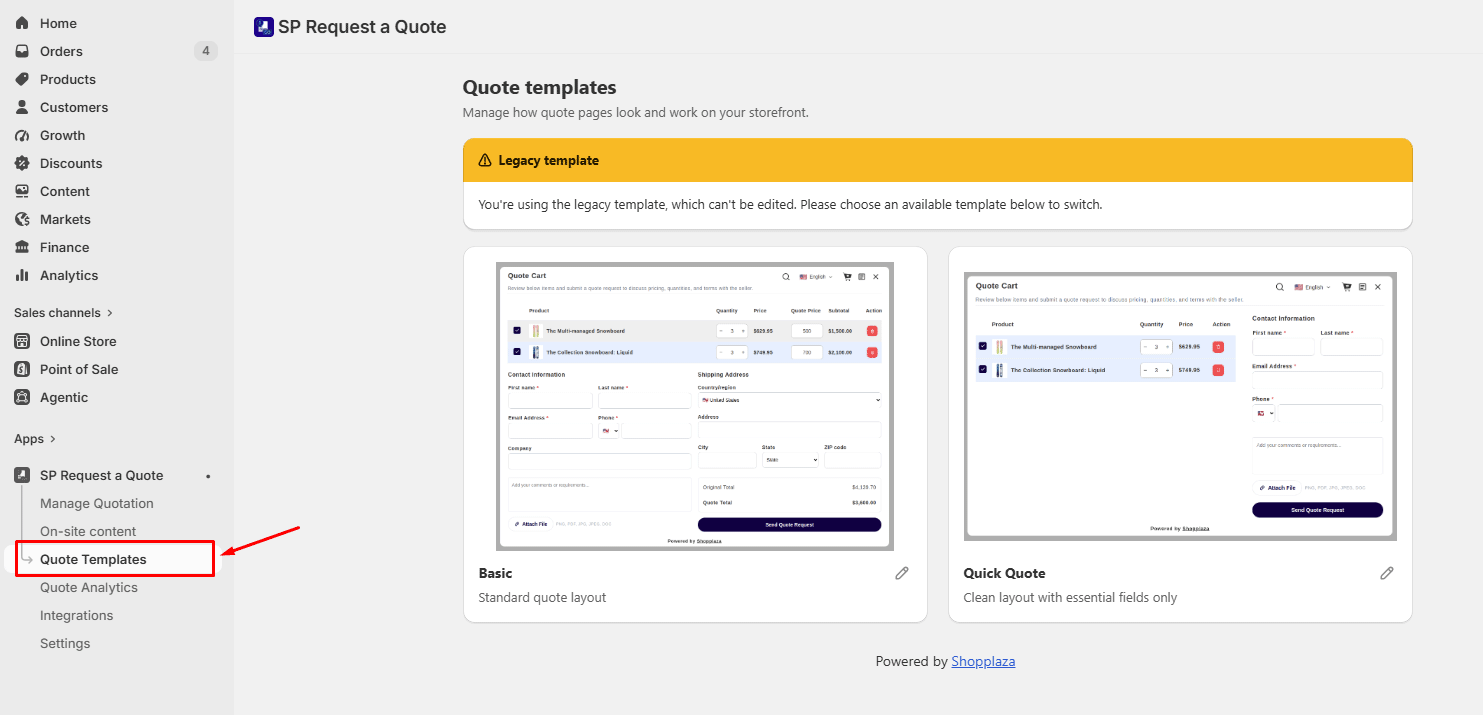The image size is (1483, 715).
Task: Open the Growth page link
Action: point(62,135)
